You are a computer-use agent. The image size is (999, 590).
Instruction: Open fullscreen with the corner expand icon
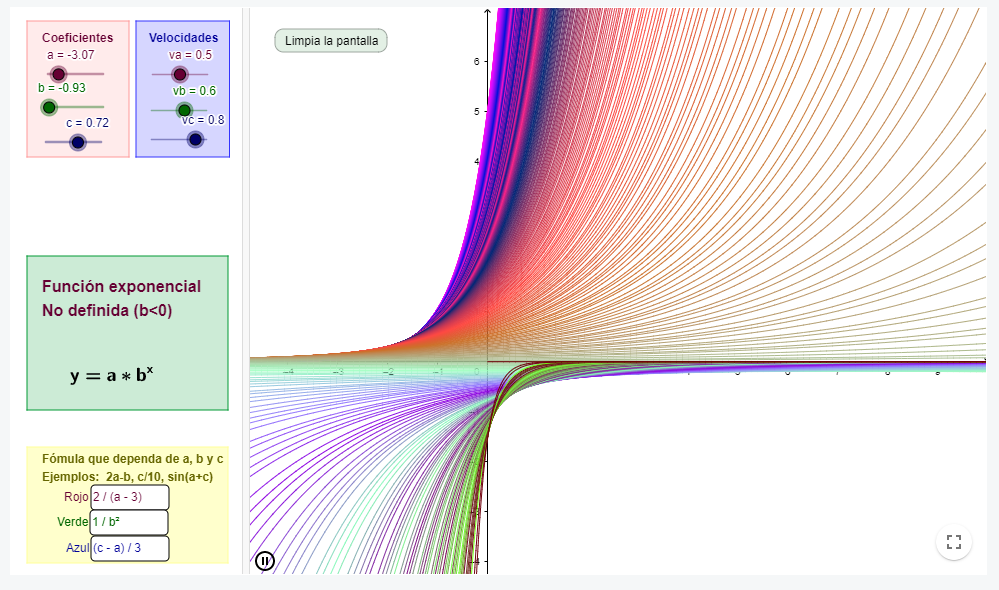pyautogui.click(x=954, y=542)
